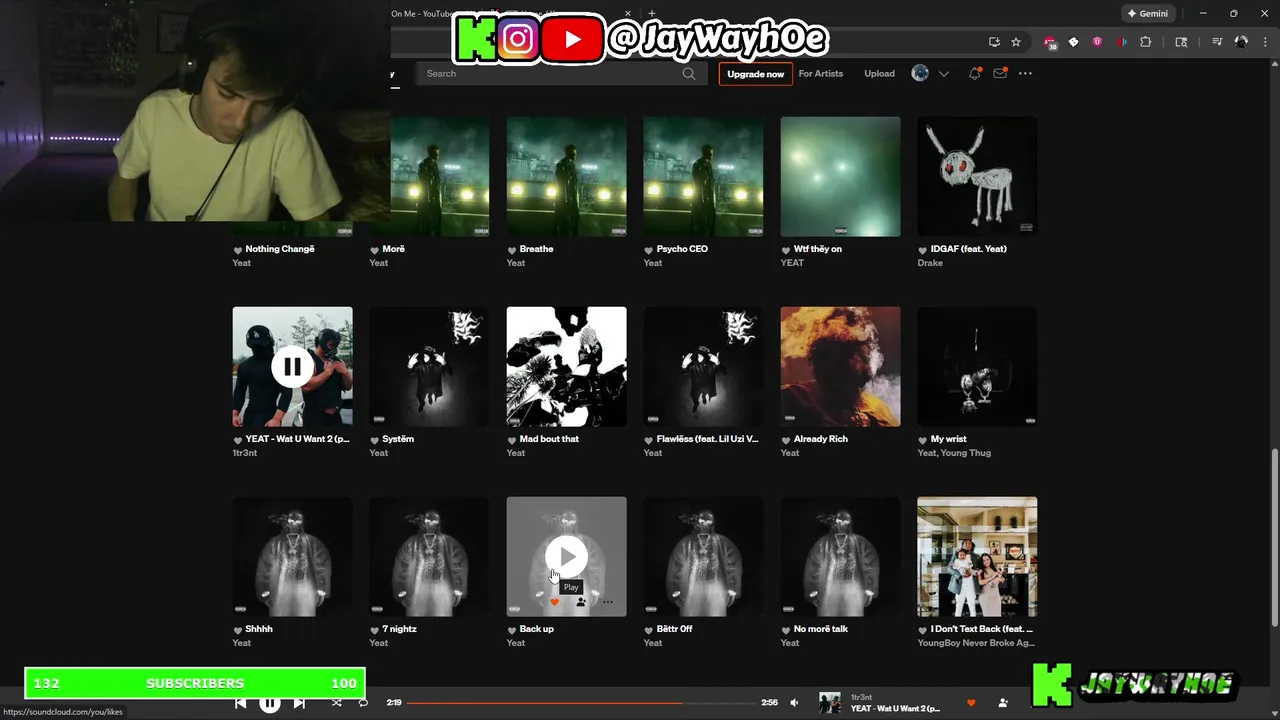Open 1tr3nt artist link under the playing card
Screen dimensions: 1280x720
point(245,453)
